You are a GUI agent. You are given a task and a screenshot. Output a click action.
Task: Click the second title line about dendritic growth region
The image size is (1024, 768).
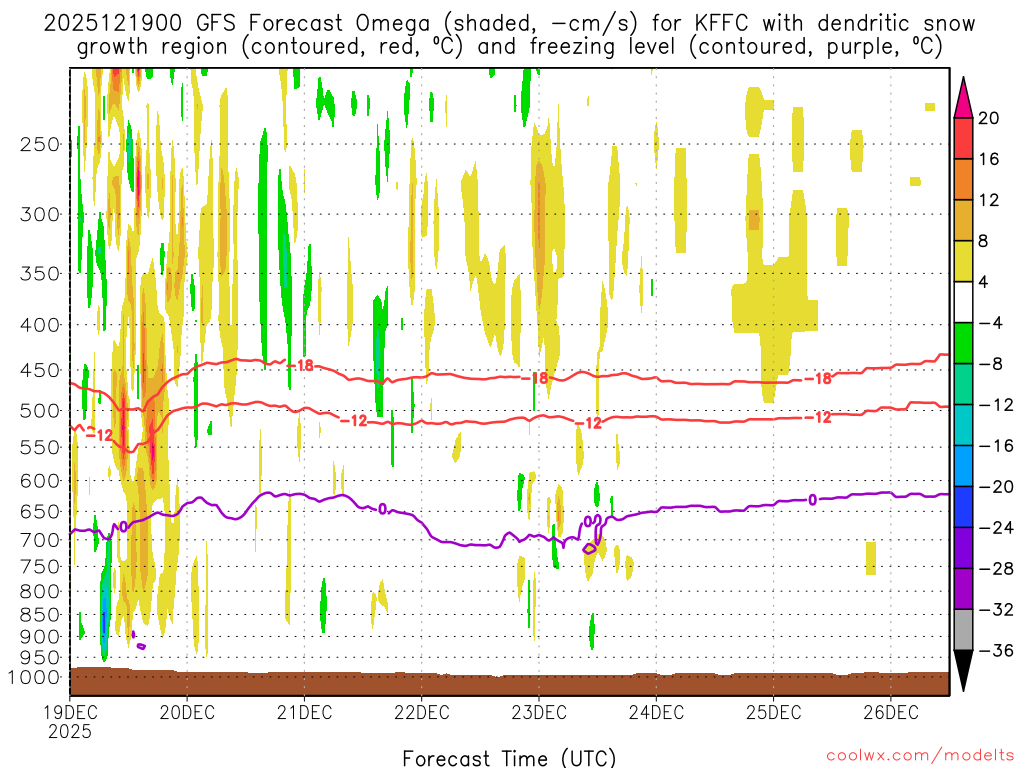pyautogui.click(x=509, y=47)
